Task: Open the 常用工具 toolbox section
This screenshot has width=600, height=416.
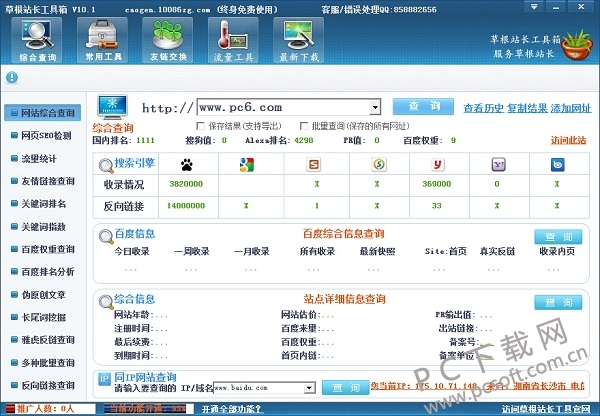Action: pos(103,40)
